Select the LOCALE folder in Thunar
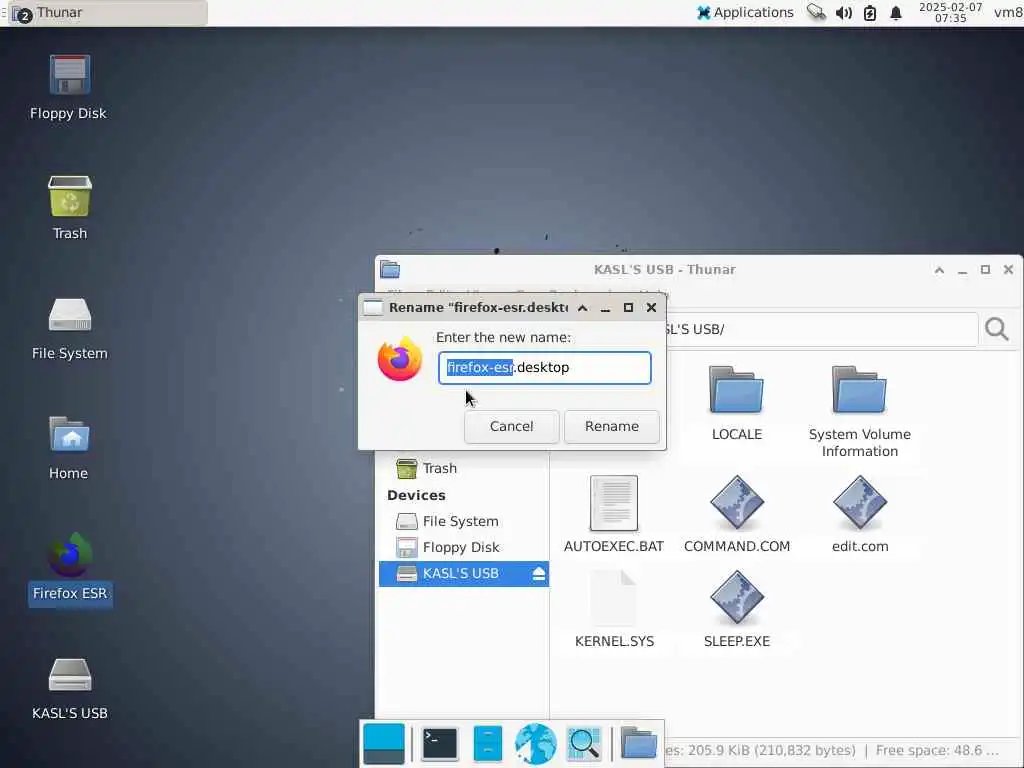This screenshot has width=1024, height=768. point(737,390)
